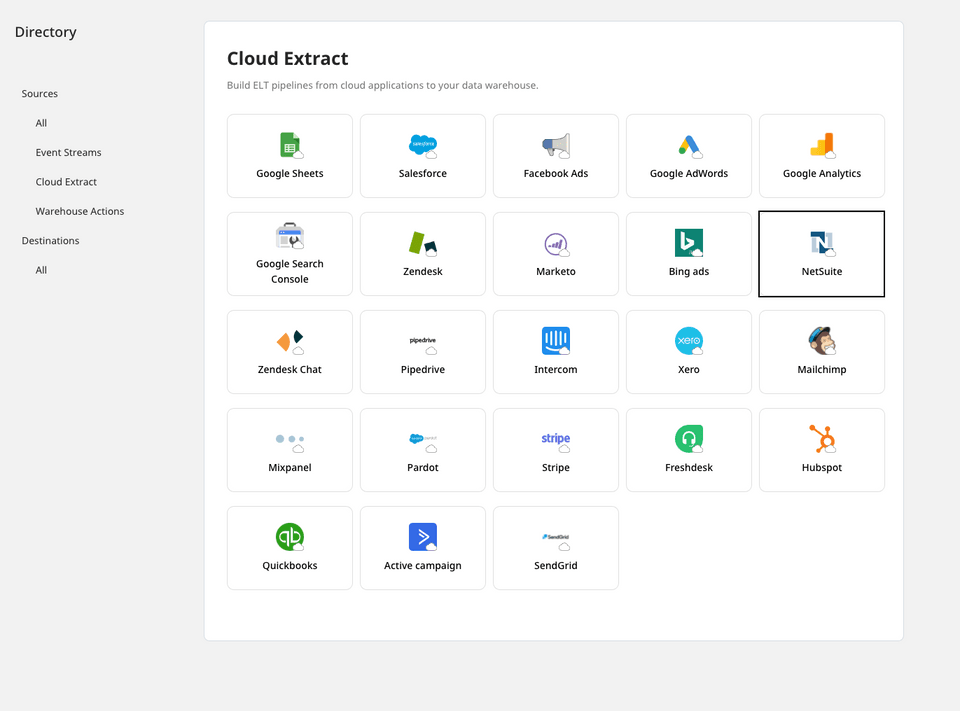Select the Active campaign source

tap(422, 548)
